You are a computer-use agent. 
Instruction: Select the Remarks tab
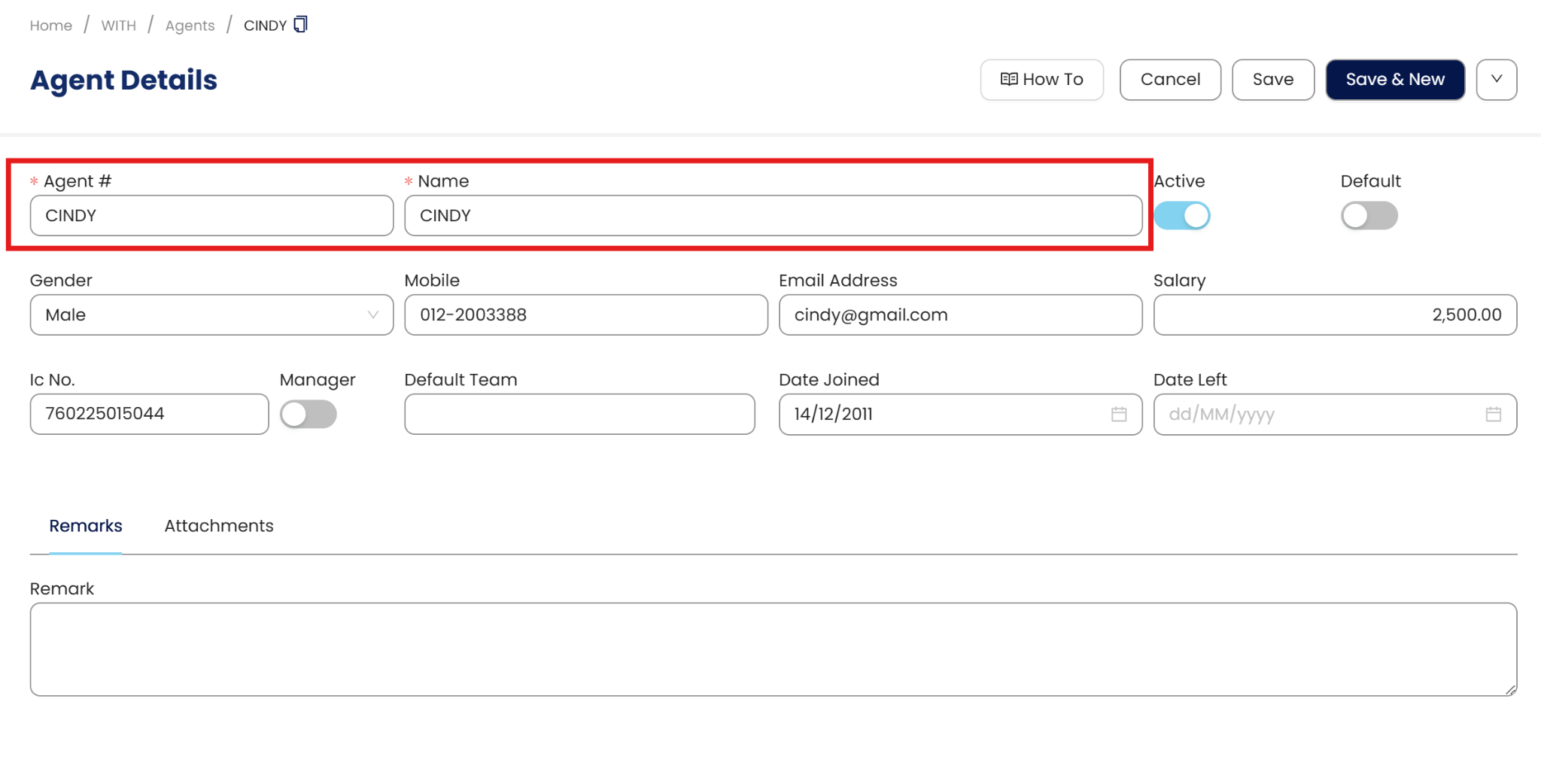(86, 526)
